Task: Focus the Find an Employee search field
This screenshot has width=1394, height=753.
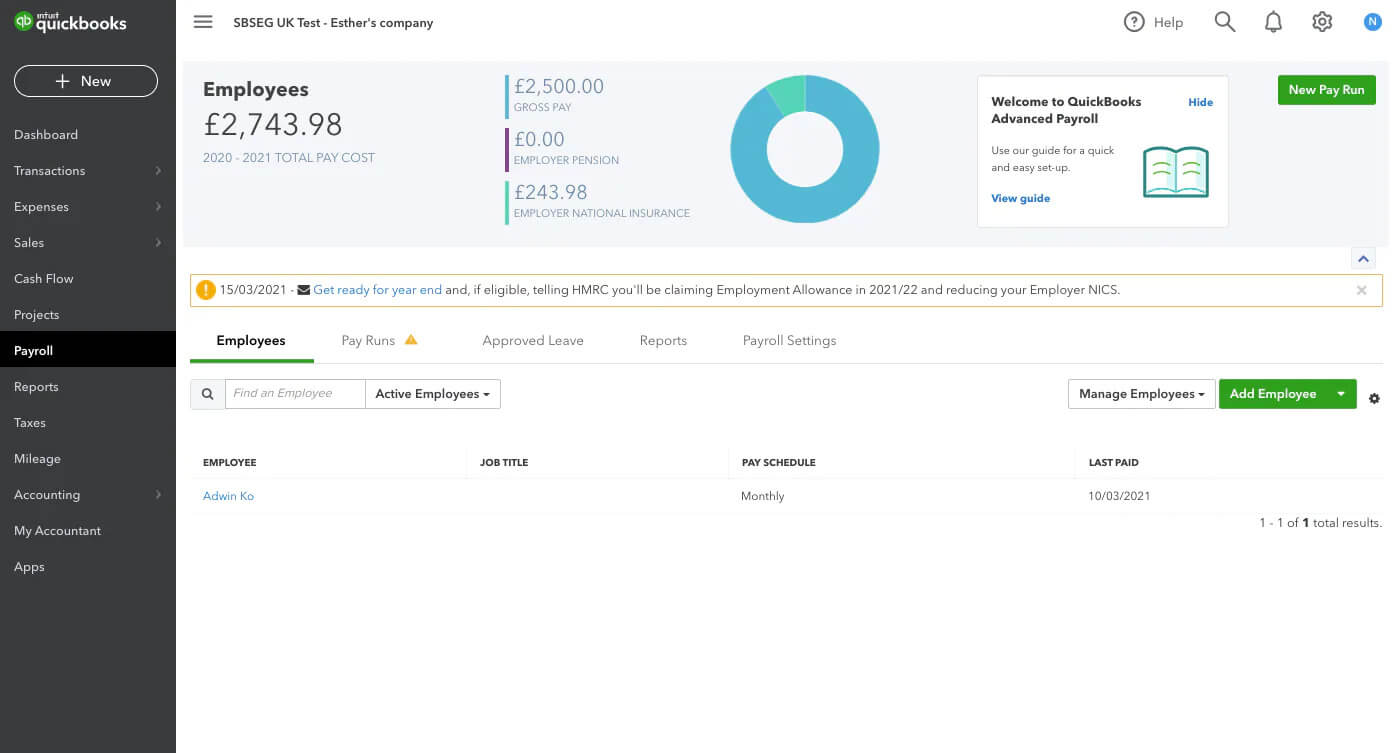Action: (x=295, y=394)
